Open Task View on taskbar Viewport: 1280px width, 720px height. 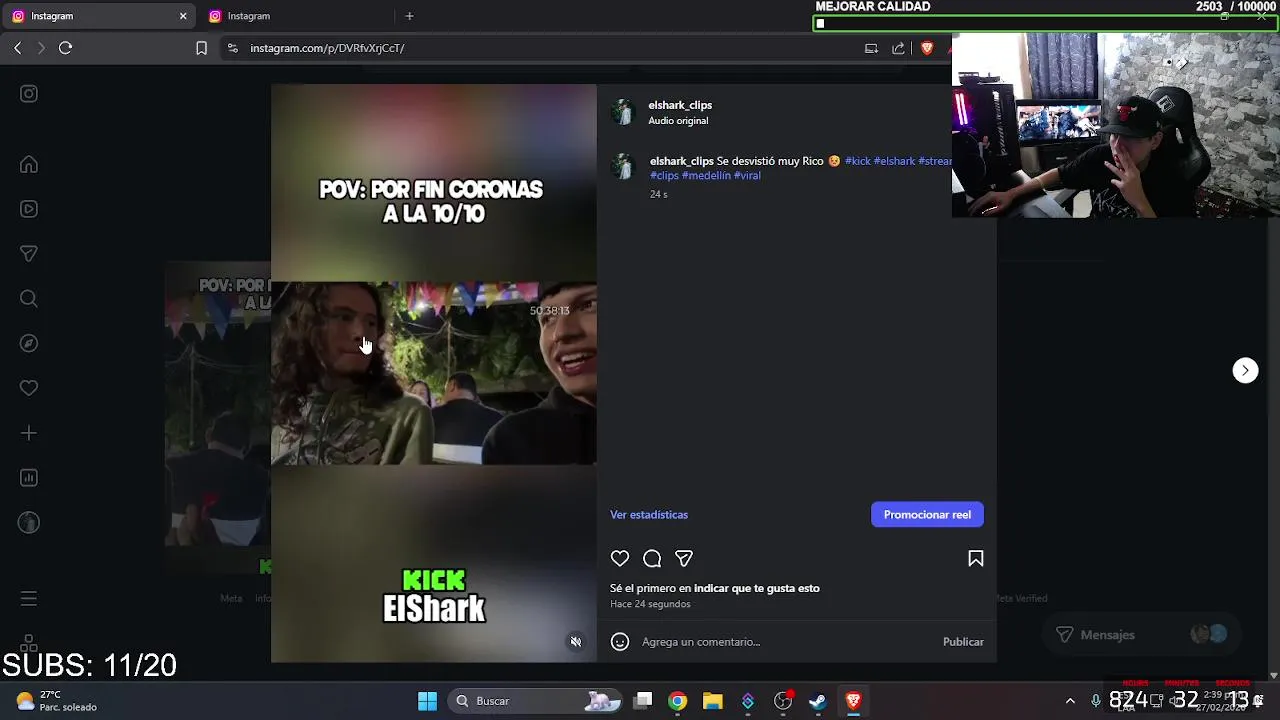643,701
